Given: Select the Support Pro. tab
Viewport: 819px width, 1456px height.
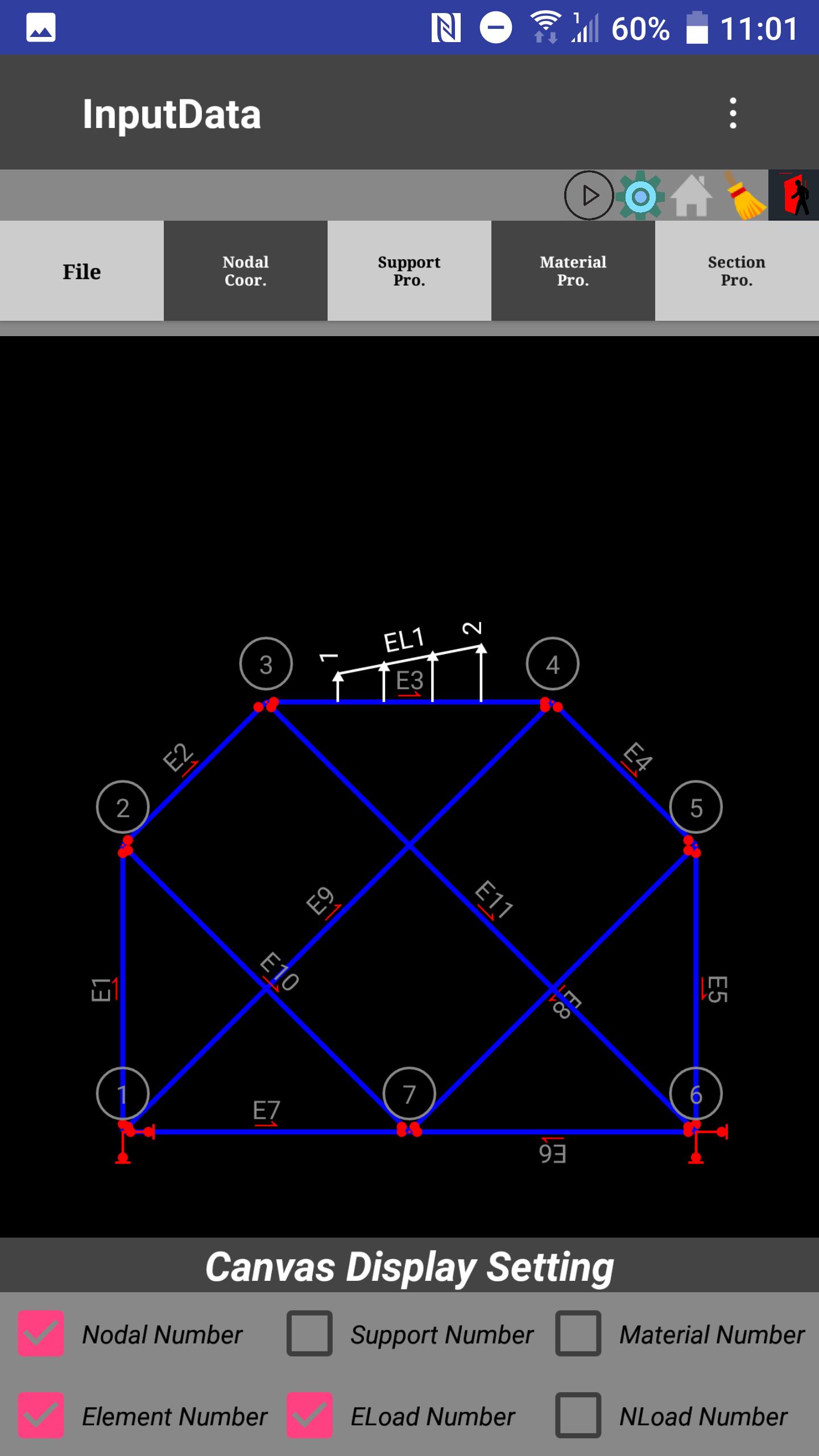Looking at the screenshot, I should 409,271.
